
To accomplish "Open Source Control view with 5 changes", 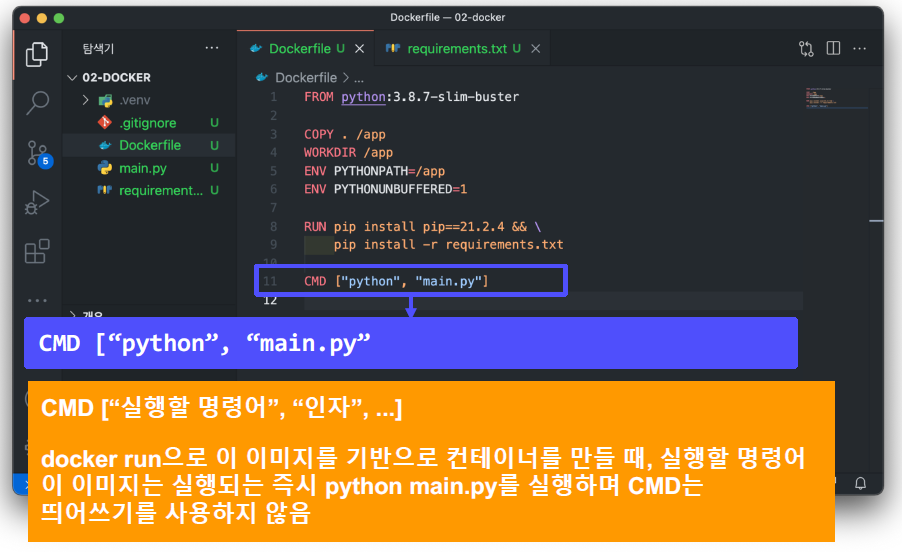I will pyautogui.click(x=39, y=154).
